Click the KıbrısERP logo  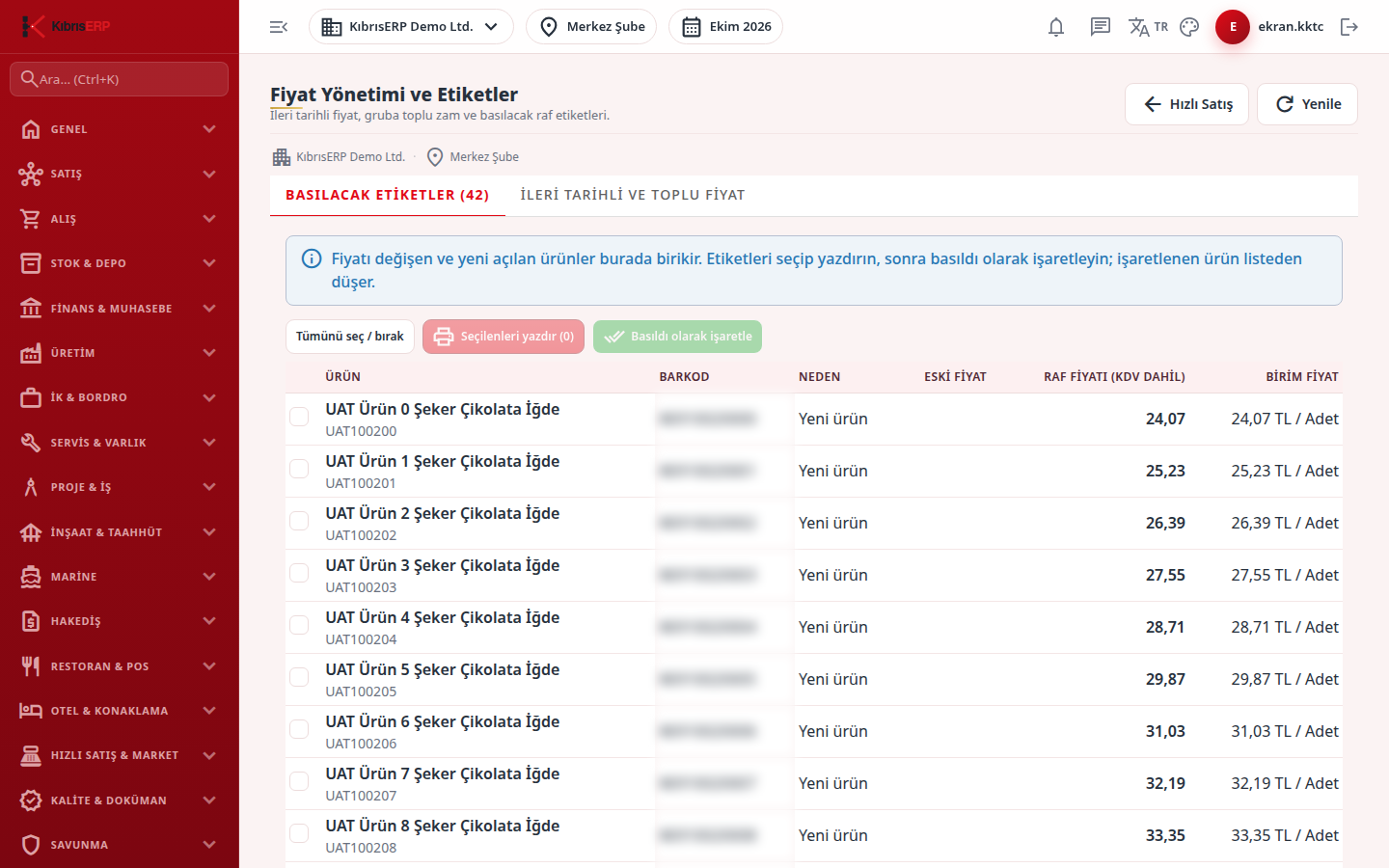point(67,26)
